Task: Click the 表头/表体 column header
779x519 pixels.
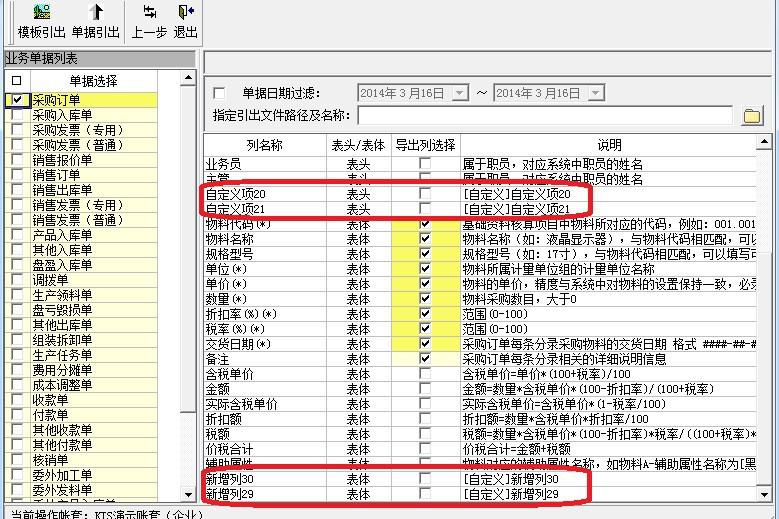Action: (x=358, y=145)
